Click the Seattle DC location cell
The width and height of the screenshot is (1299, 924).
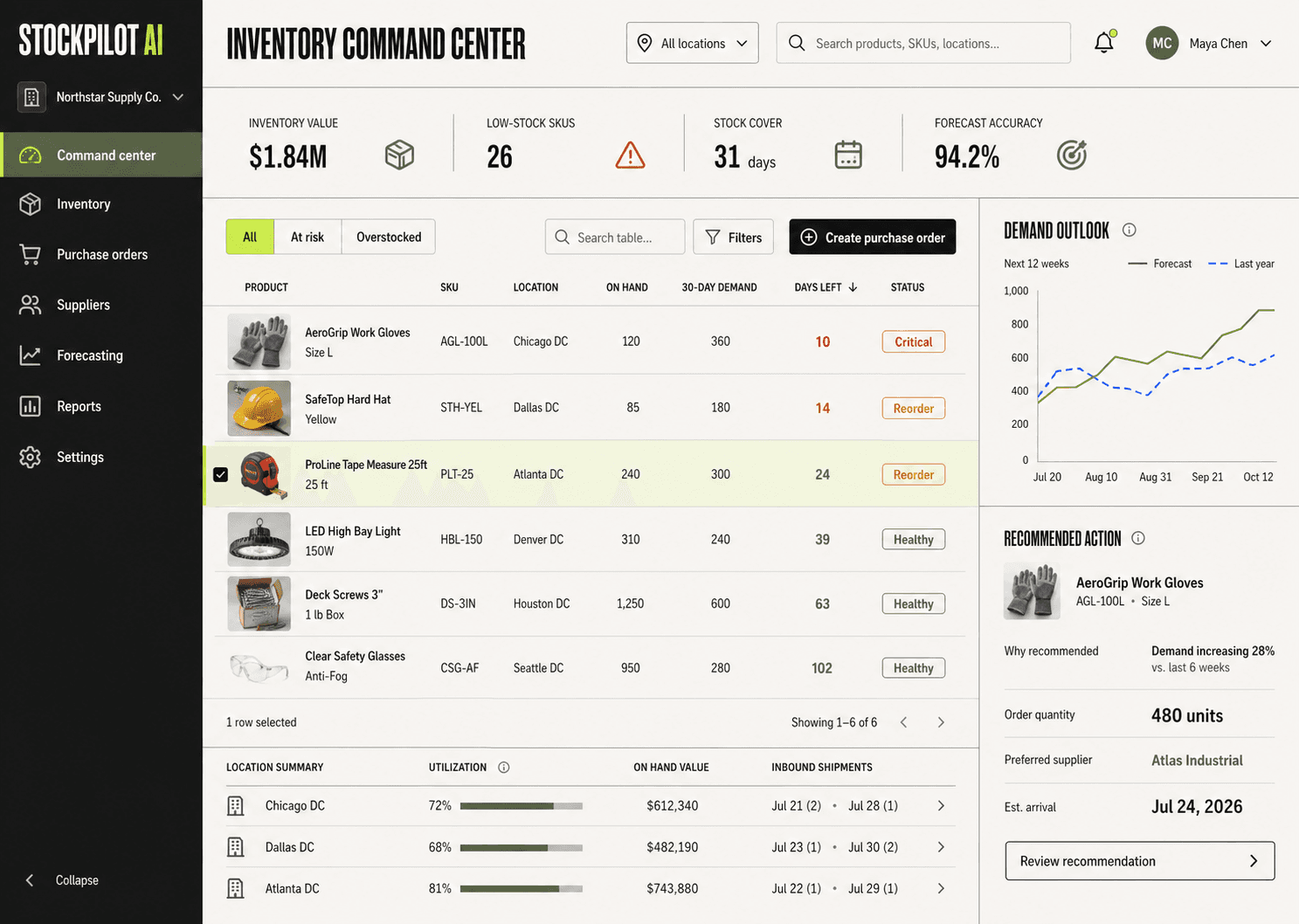coord(538,668)
